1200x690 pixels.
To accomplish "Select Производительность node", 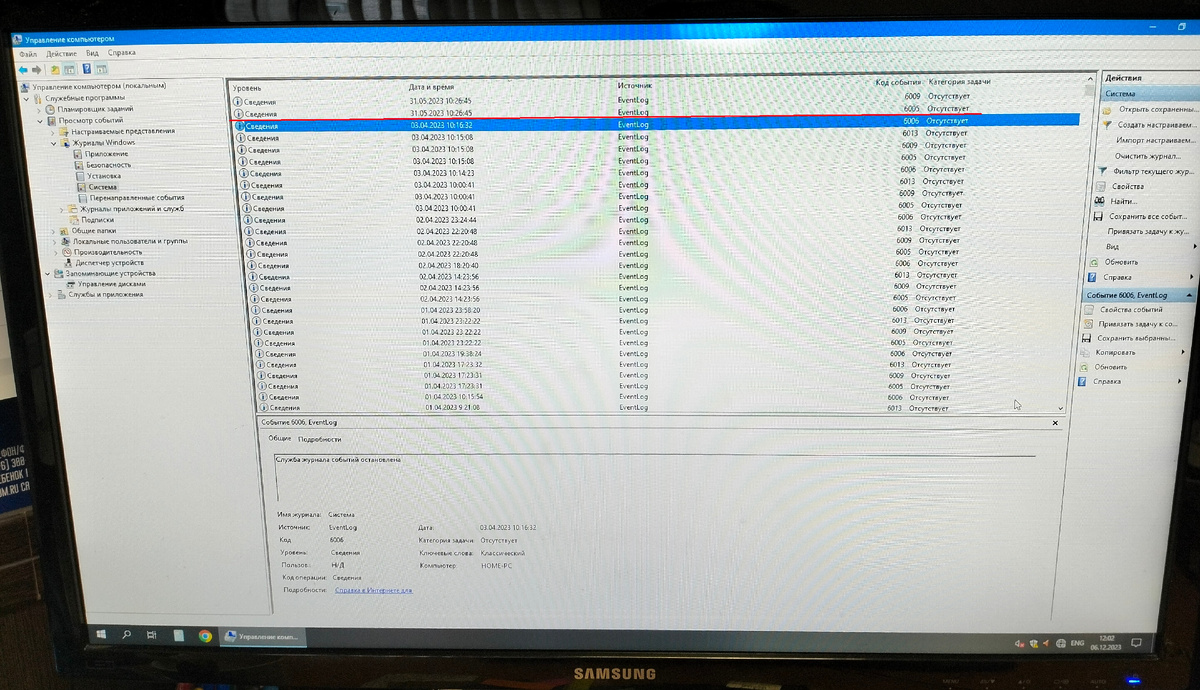I will pyautogui.click(x=106, y=252).
